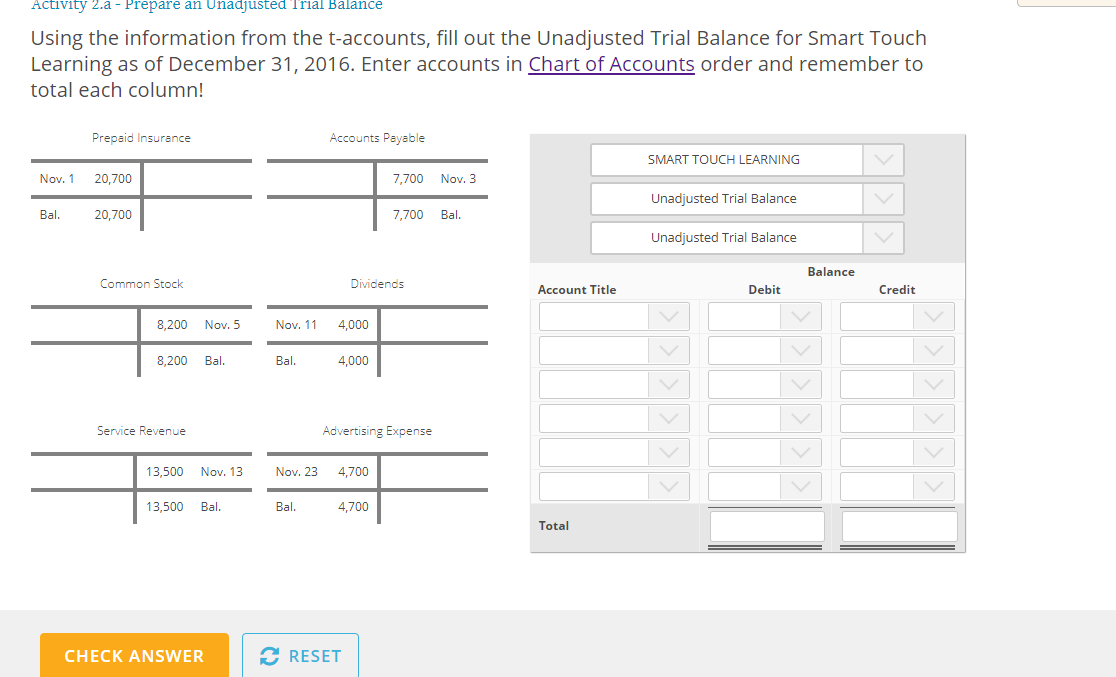The height and width of the screenshot is (677, 1116).
Task: Click the CHECK ANSWER button
Action: (x=135, y=656)
